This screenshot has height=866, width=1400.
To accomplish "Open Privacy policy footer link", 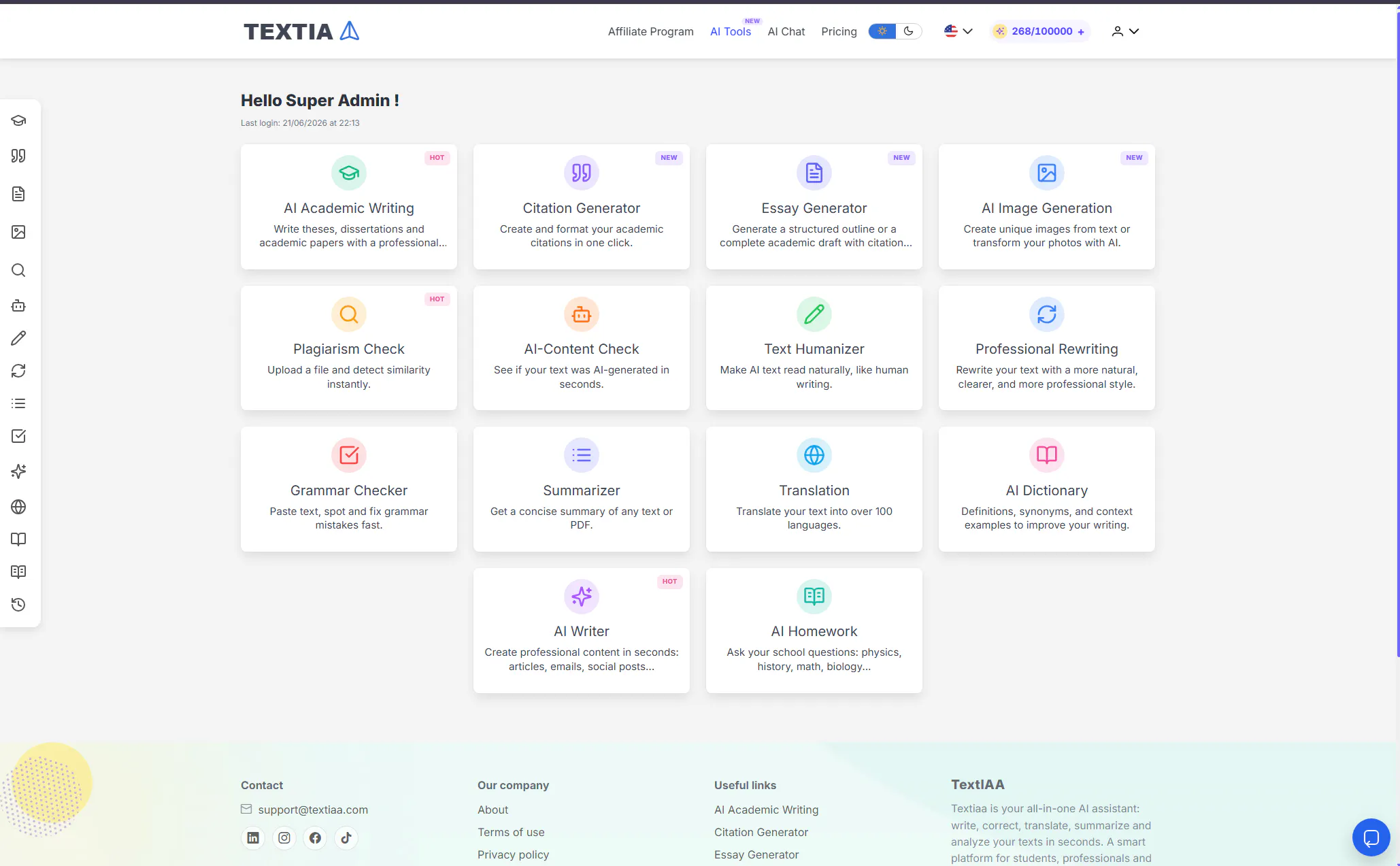I will pos(513,854).
